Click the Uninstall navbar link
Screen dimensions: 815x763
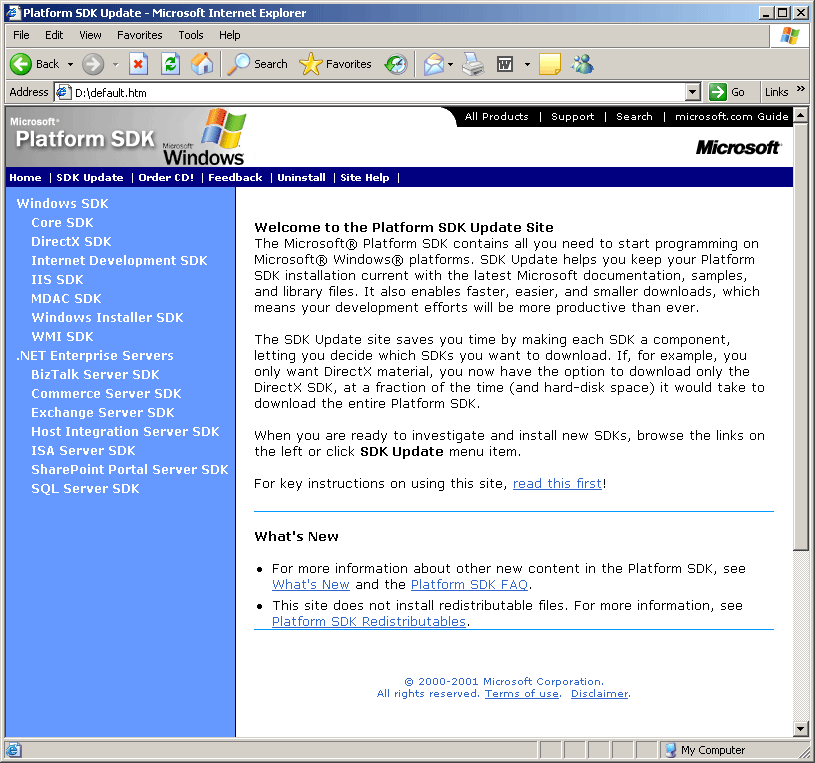click(301, 177)
